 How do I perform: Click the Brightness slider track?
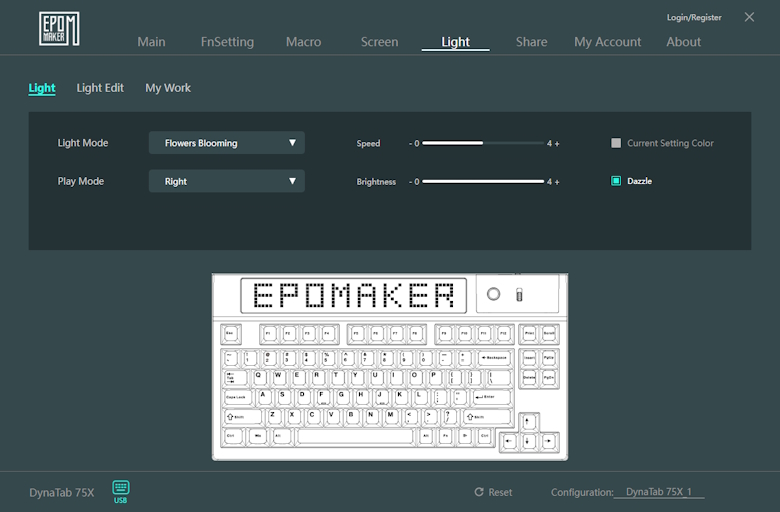483,182
